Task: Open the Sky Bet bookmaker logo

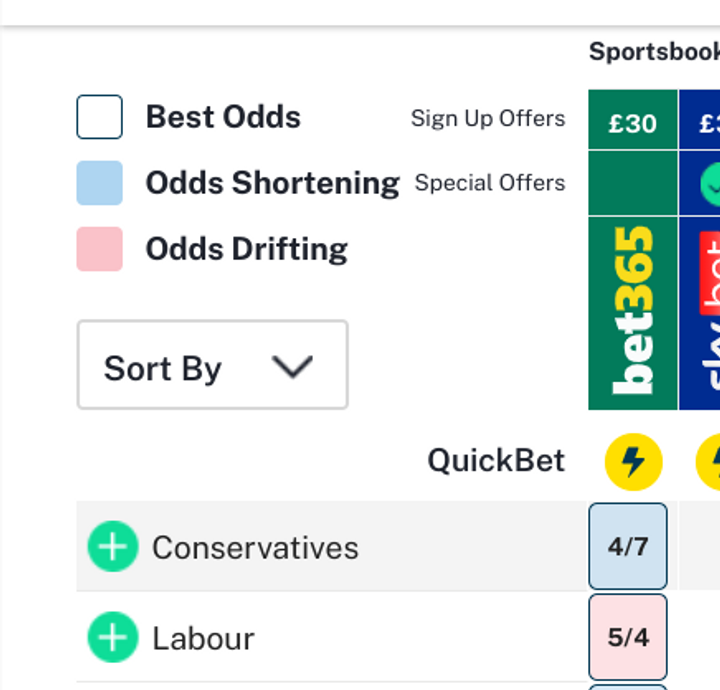Action: coord(700,313)
